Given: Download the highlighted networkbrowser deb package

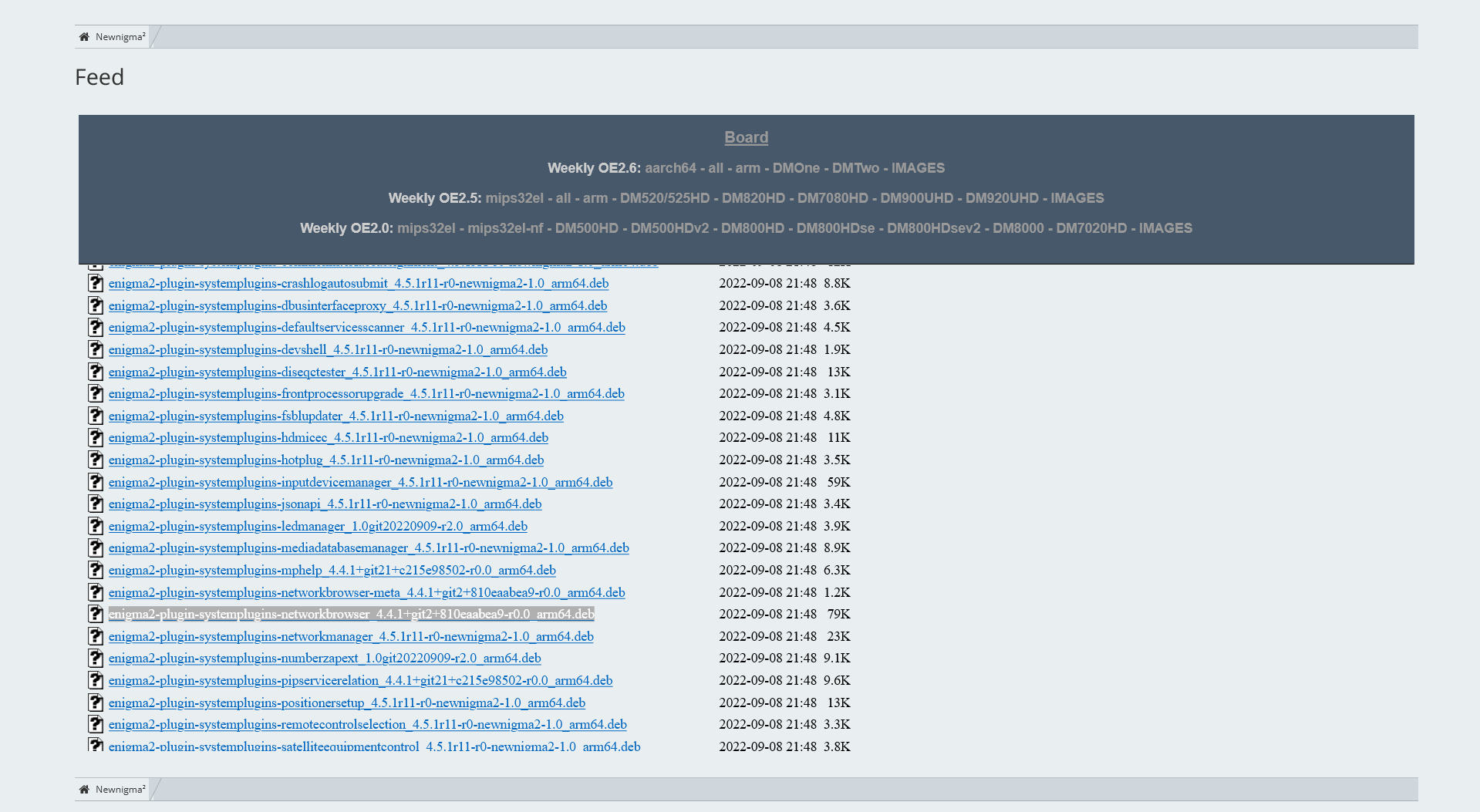Looking at the screenshot, I should (x=351, y=615).
